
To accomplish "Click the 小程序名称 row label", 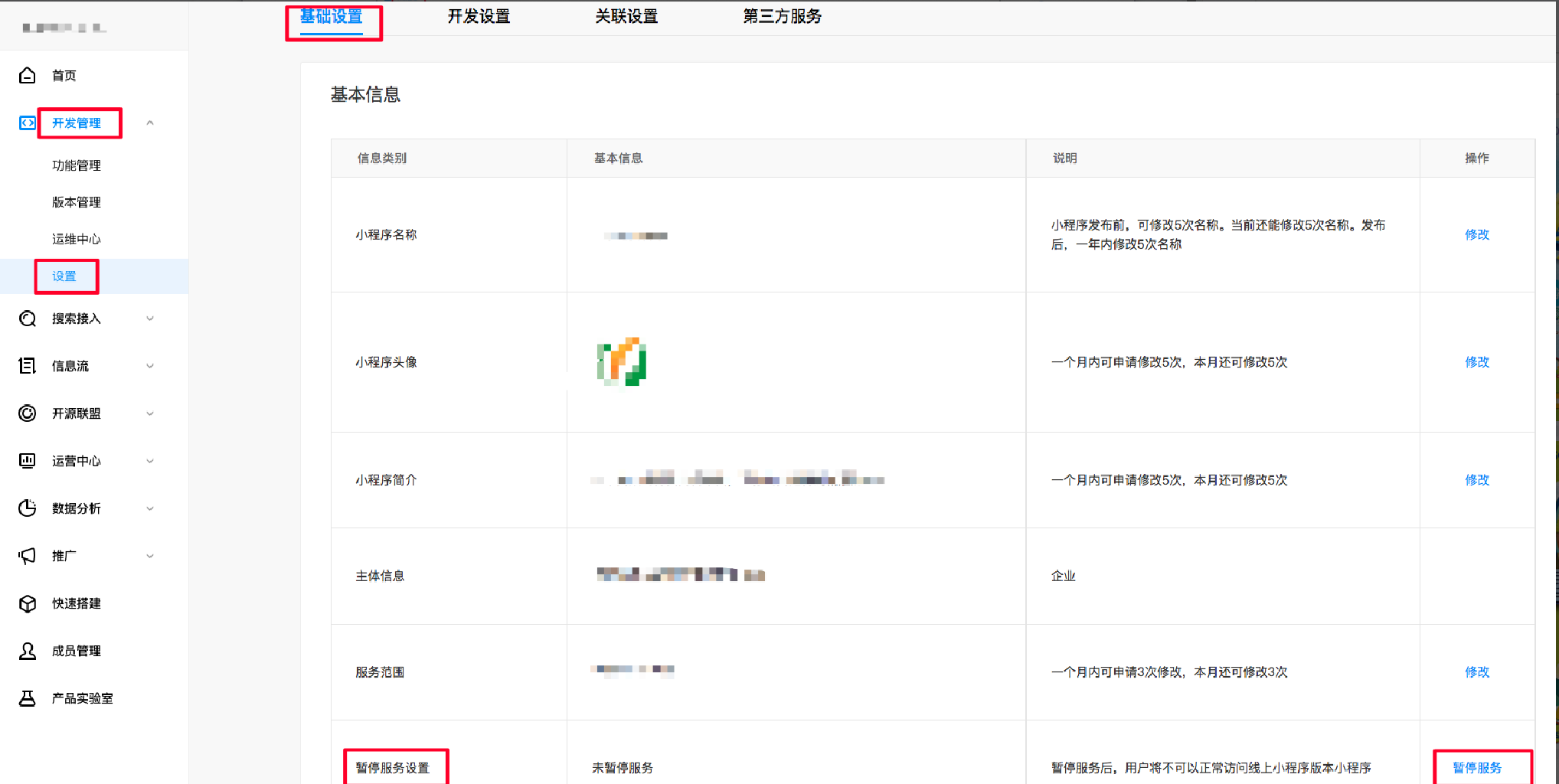I will (x=386, y=234).
